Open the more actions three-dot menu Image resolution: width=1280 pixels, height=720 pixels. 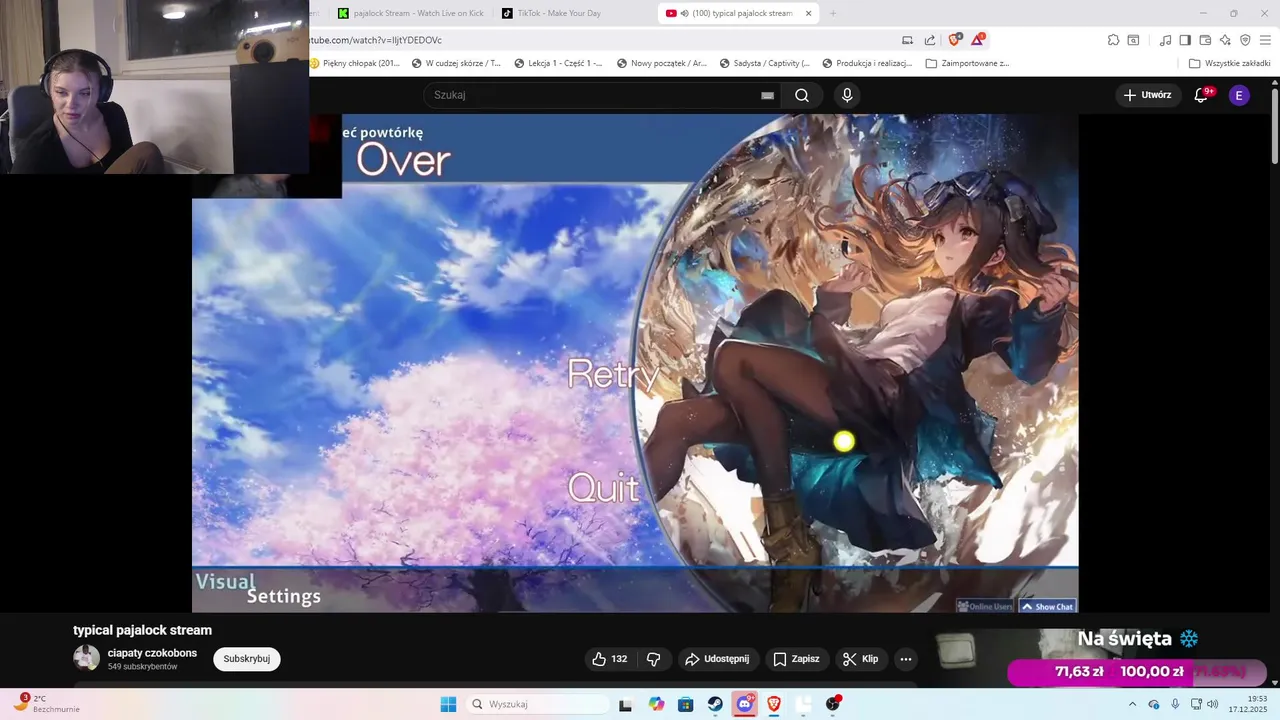[905, 659]
